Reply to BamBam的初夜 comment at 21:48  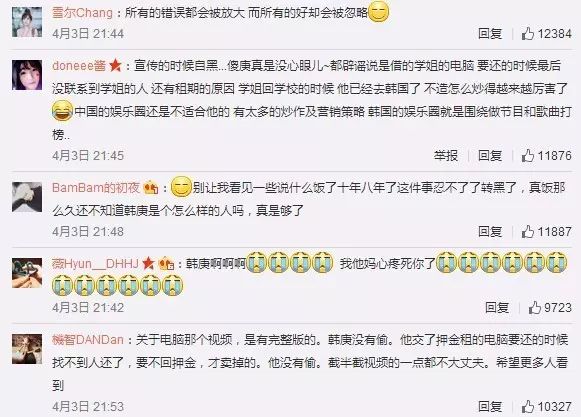click(x=490, y=232)
